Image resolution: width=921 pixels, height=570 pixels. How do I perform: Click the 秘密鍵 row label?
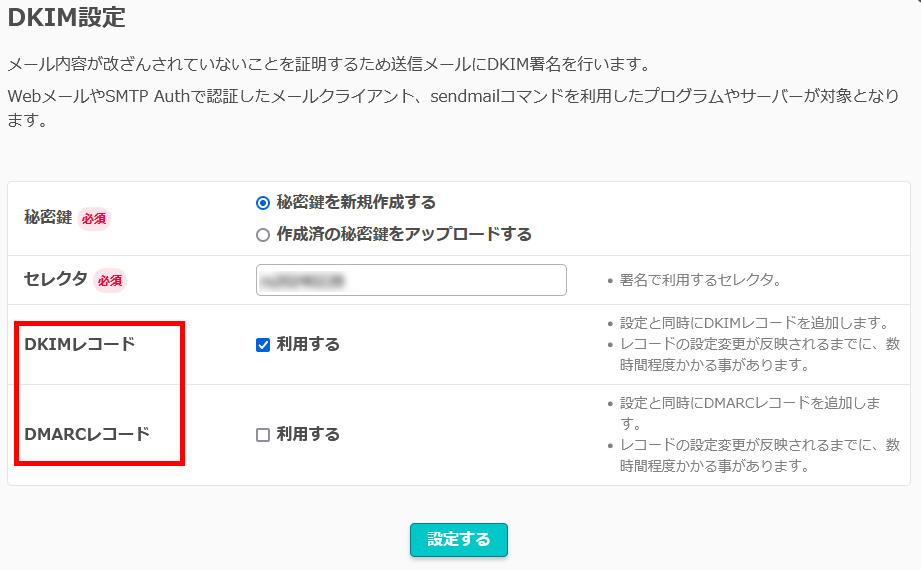[48, 217]
